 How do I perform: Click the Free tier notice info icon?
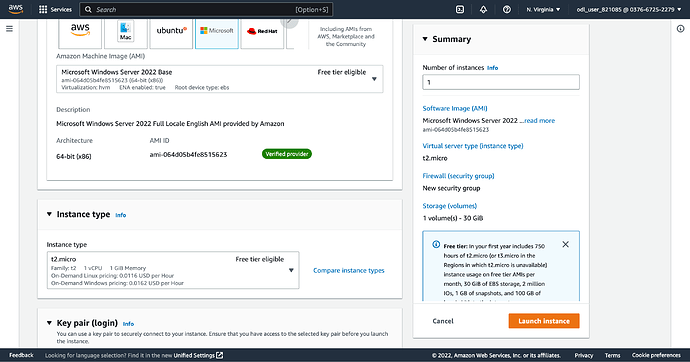[x=436, y=244]
